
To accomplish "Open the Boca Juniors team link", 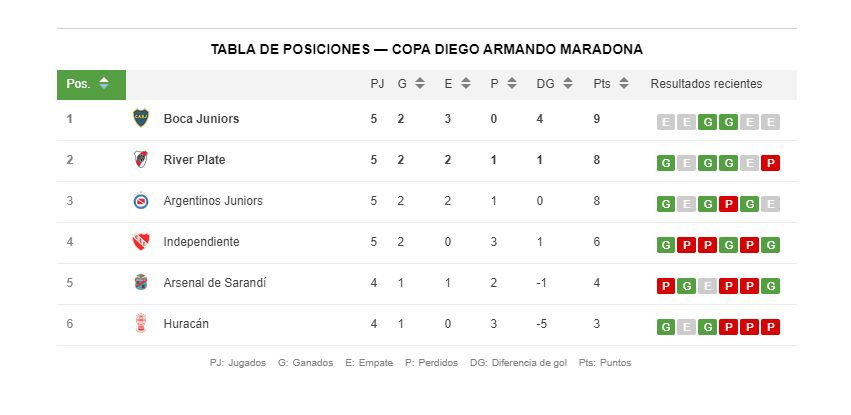I will pos(201,119).
